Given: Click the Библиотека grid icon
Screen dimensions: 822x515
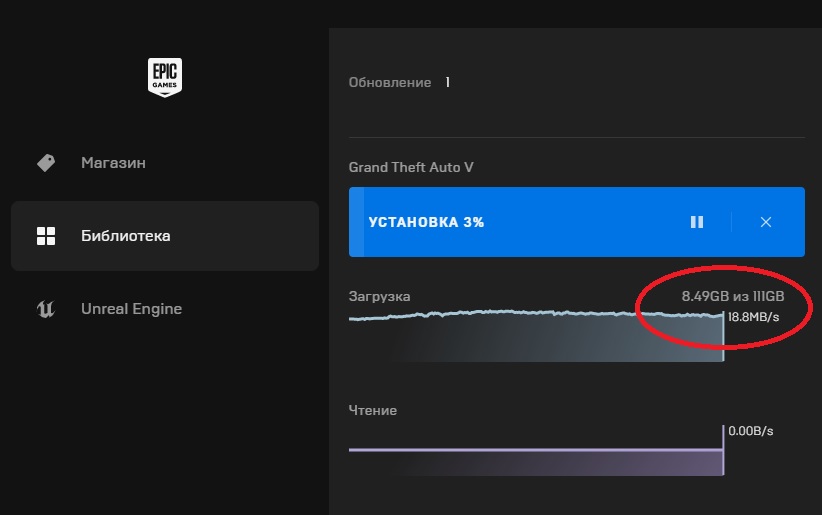Looking at the screenshot, I should (46, 236).
